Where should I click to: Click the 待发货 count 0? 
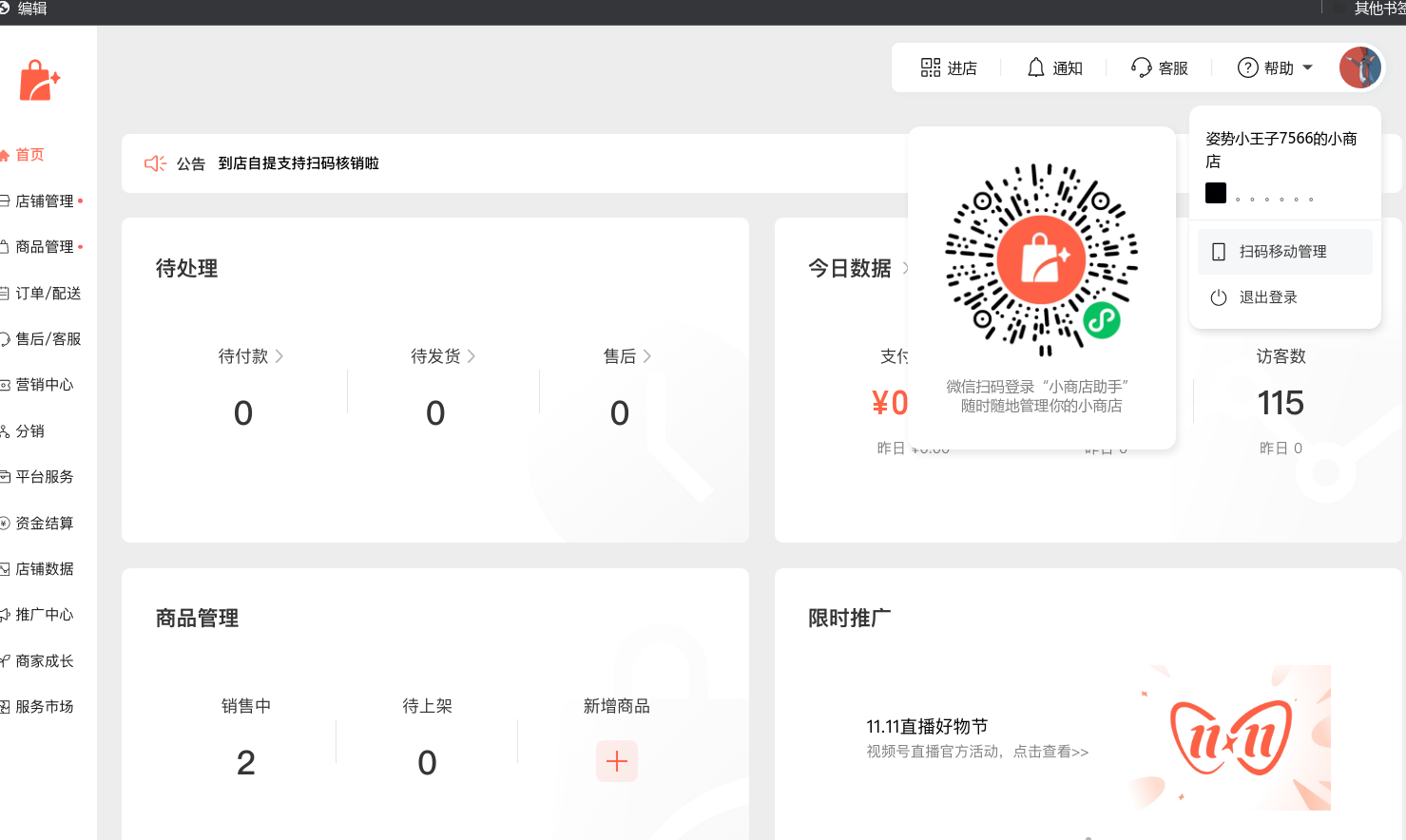pyautogui.click(x=435, y=413)
